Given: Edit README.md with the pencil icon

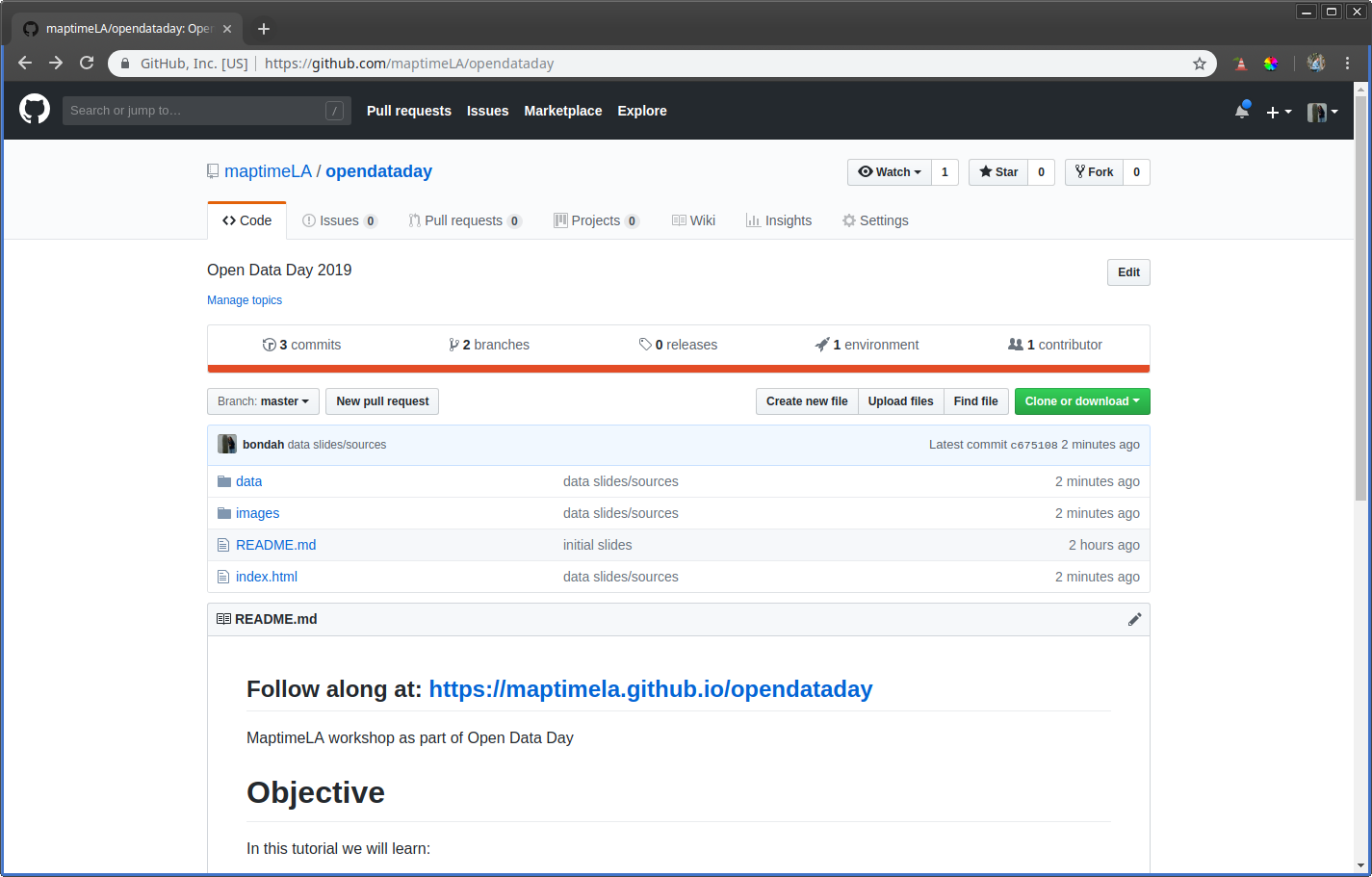Looking at the screenshot, I should point(1134,619).
